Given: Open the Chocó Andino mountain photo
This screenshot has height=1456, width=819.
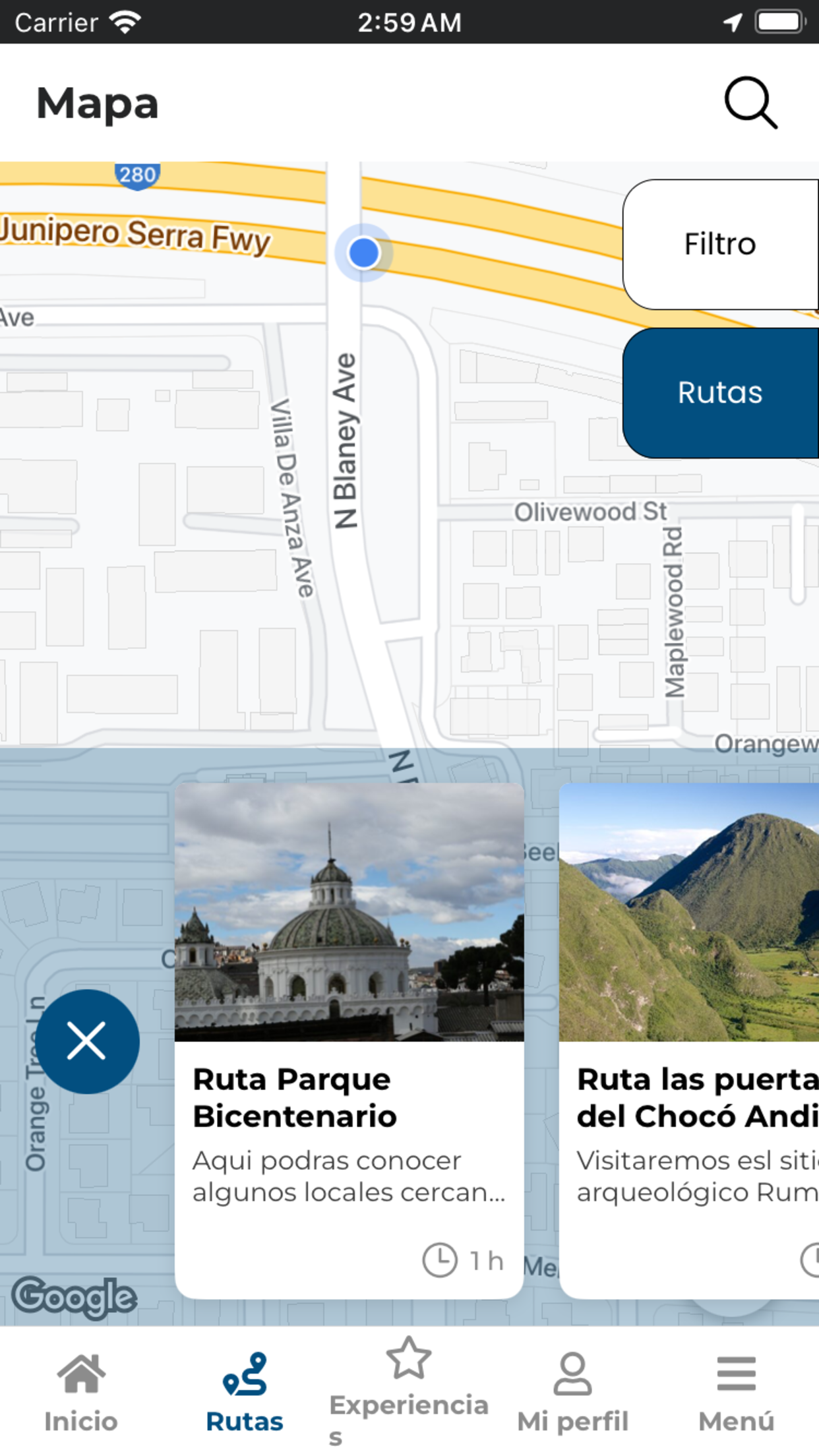Looking at the screenshot, I should [689, 913].
